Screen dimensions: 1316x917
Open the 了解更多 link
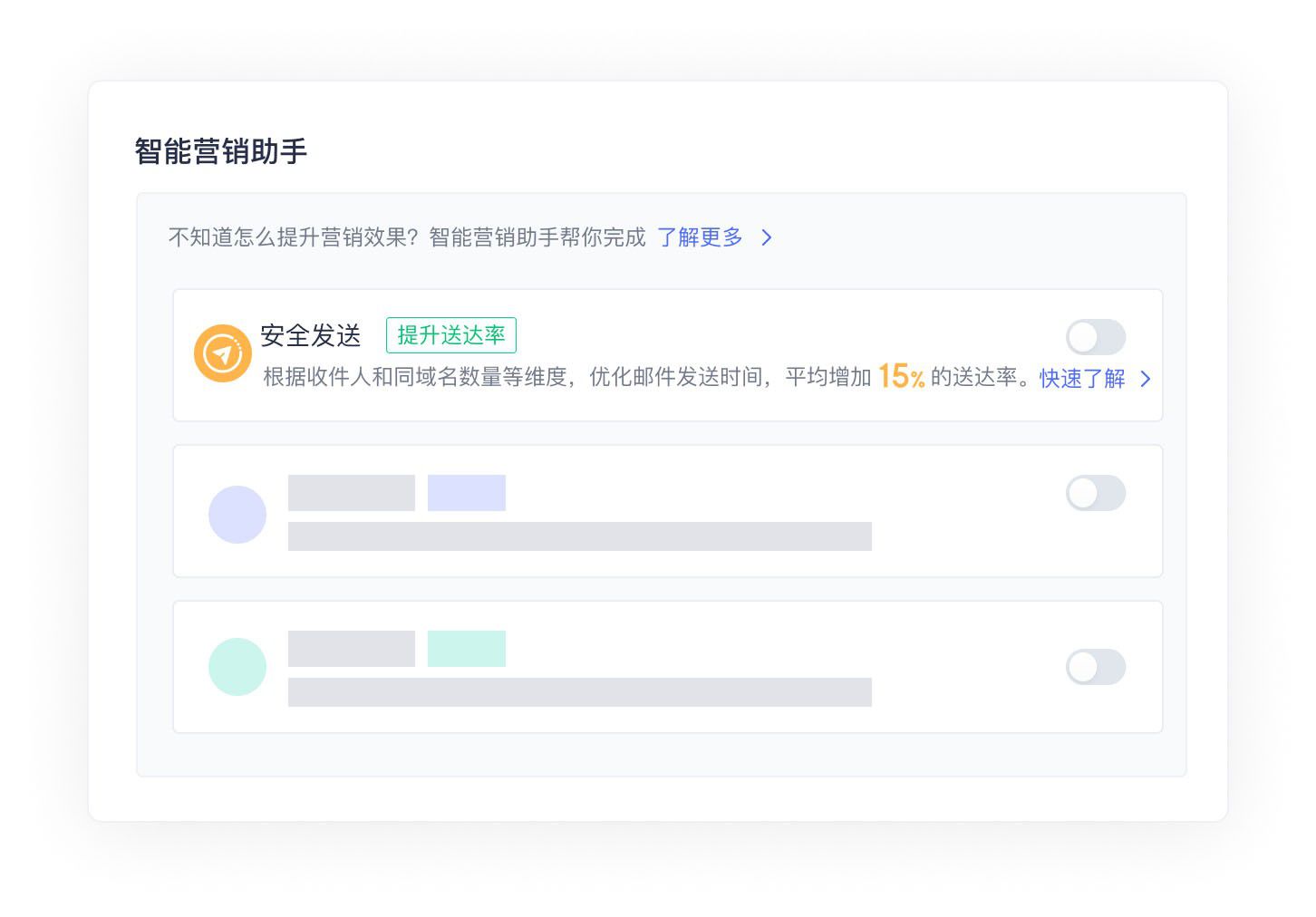coord(701,237)
